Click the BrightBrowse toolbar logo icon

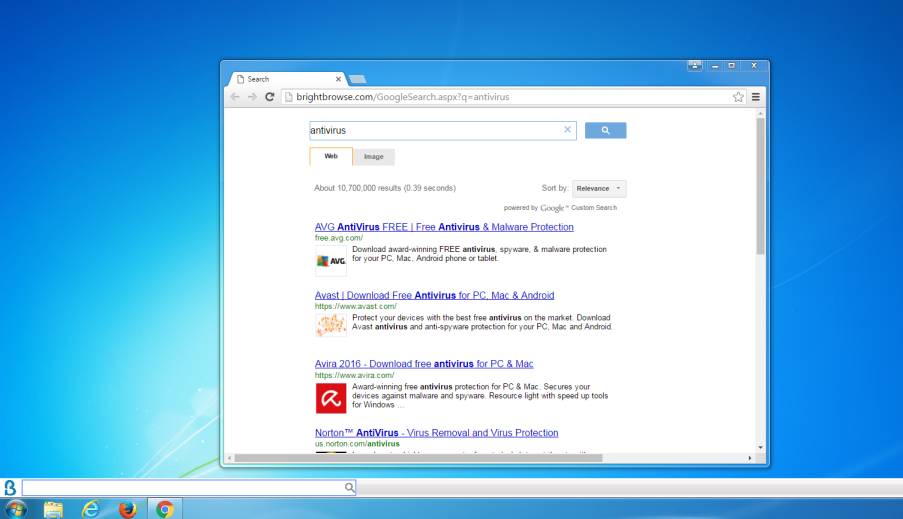(x=10, y=488)
